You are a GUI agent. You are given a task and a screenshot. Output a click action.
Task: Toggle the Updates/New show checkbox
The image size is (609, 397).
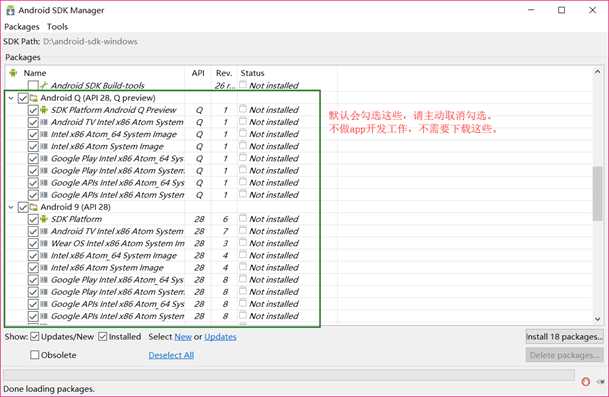pos(35,336)
